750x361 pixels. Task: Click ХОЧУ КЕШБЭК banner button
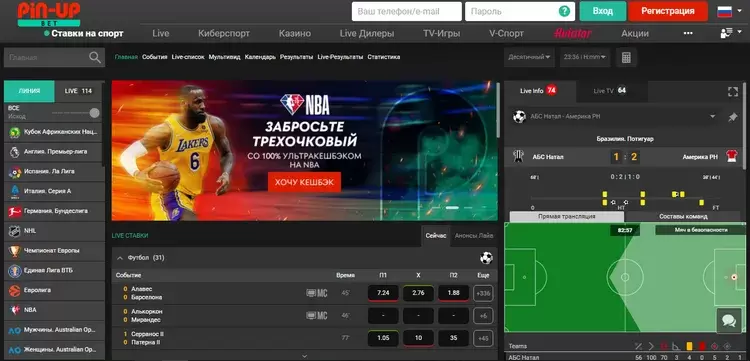(304, 182)
